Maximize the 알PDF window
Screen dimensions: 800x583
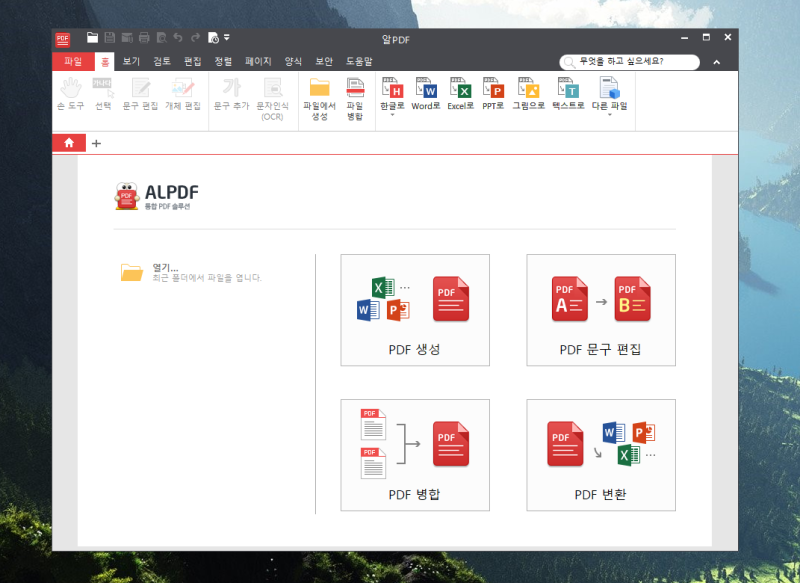point(706,37)
